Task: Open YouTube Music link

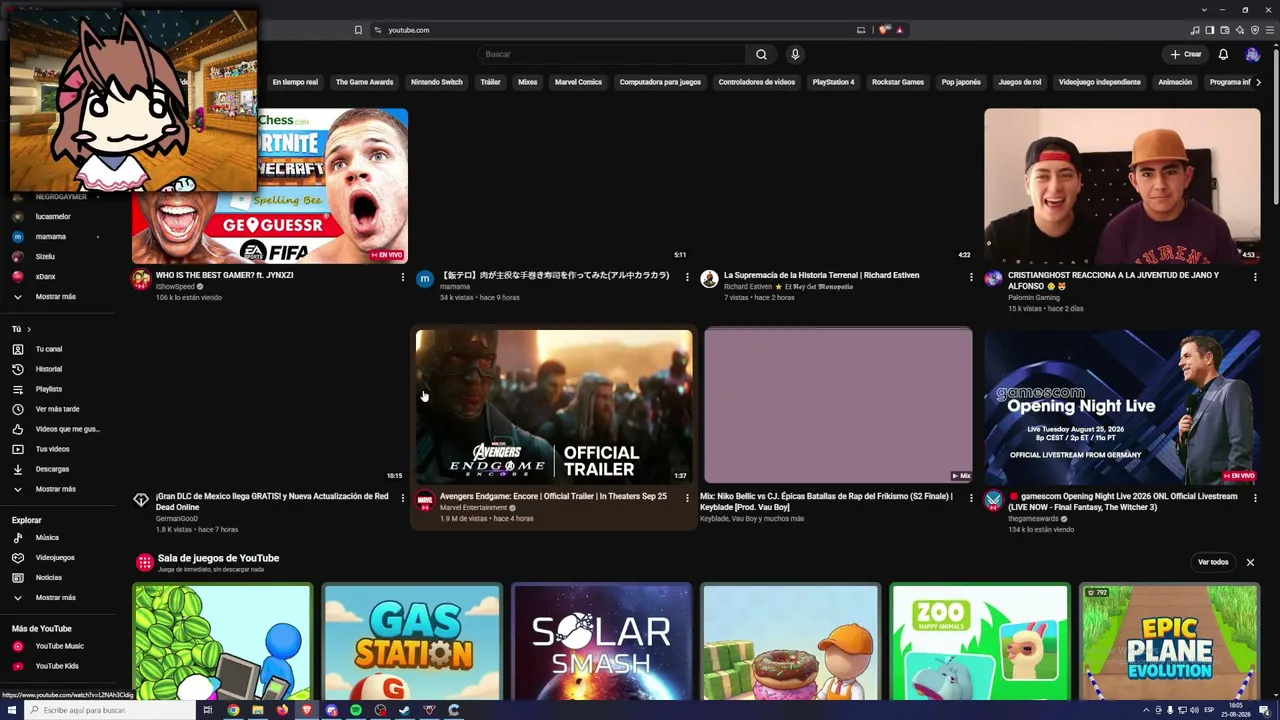Action: (59, 646)
